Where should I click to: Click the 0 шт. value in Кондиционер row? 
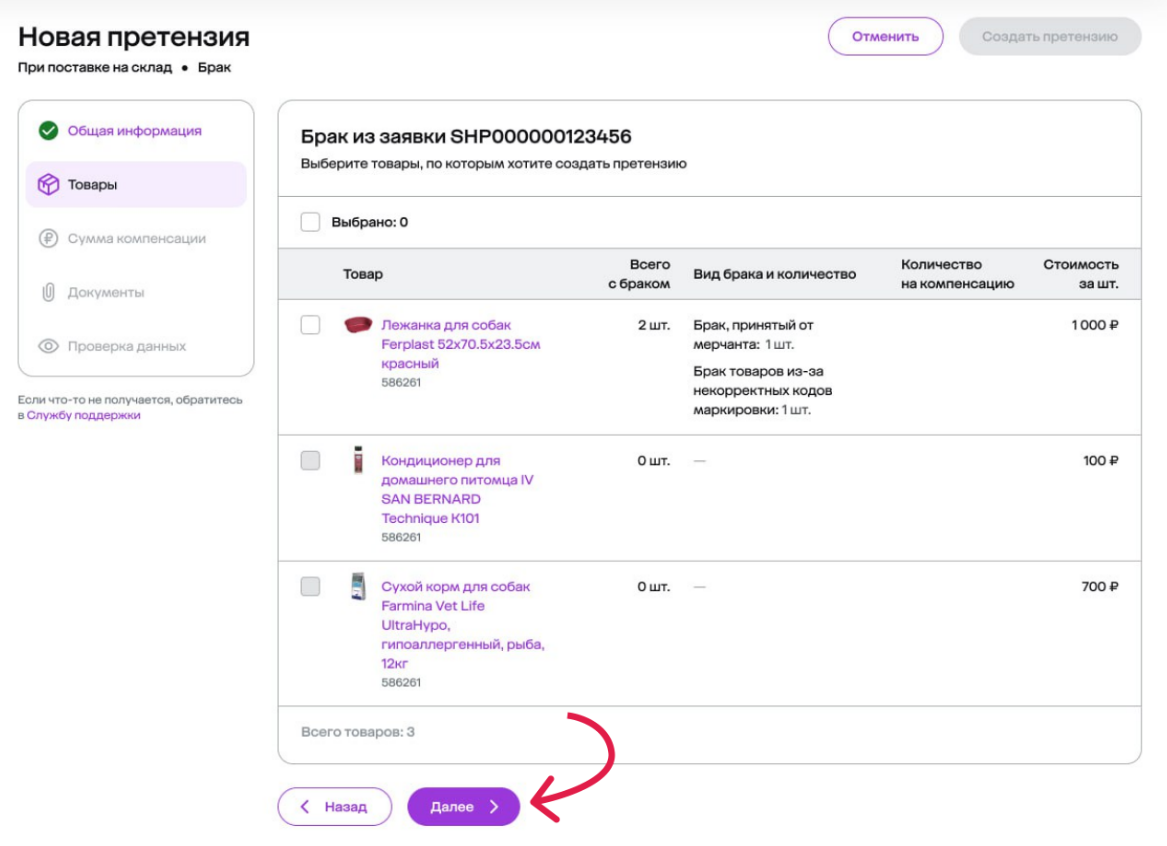(x=653, y=461)
